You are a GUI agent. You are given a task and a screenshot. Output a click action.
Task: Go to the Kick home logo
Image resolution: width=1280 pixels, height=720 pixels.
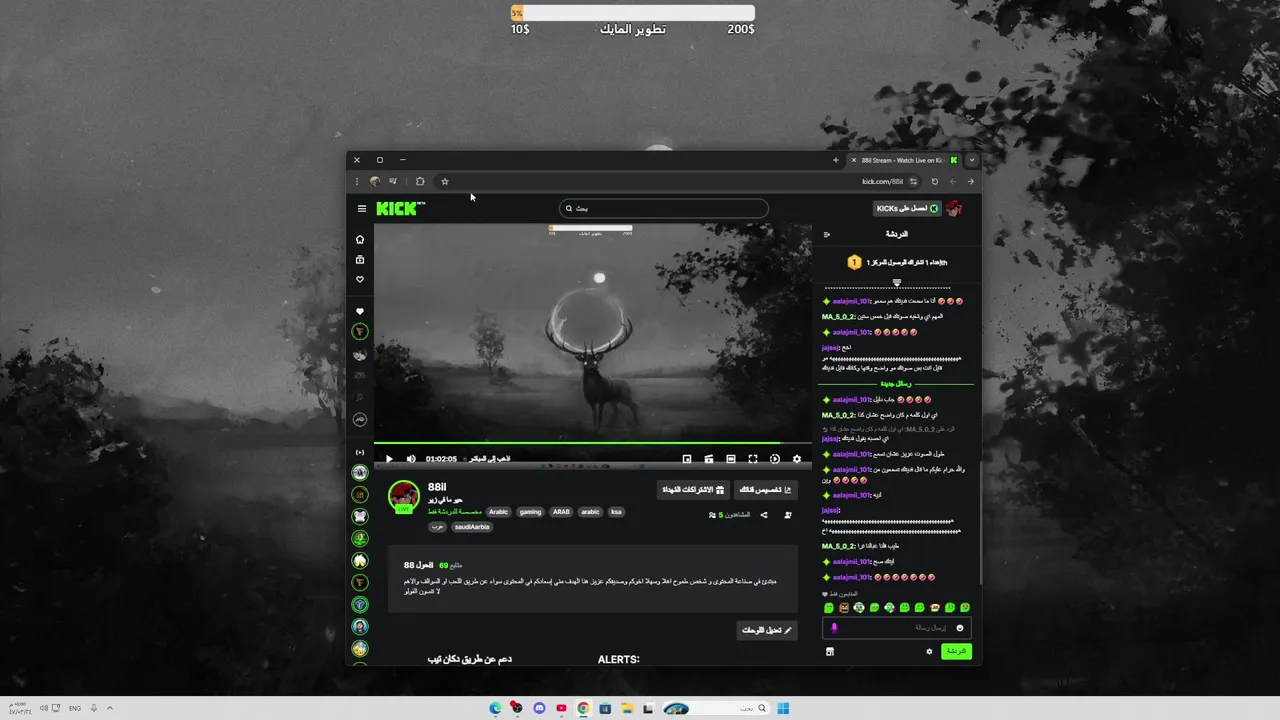pos(400,208)
